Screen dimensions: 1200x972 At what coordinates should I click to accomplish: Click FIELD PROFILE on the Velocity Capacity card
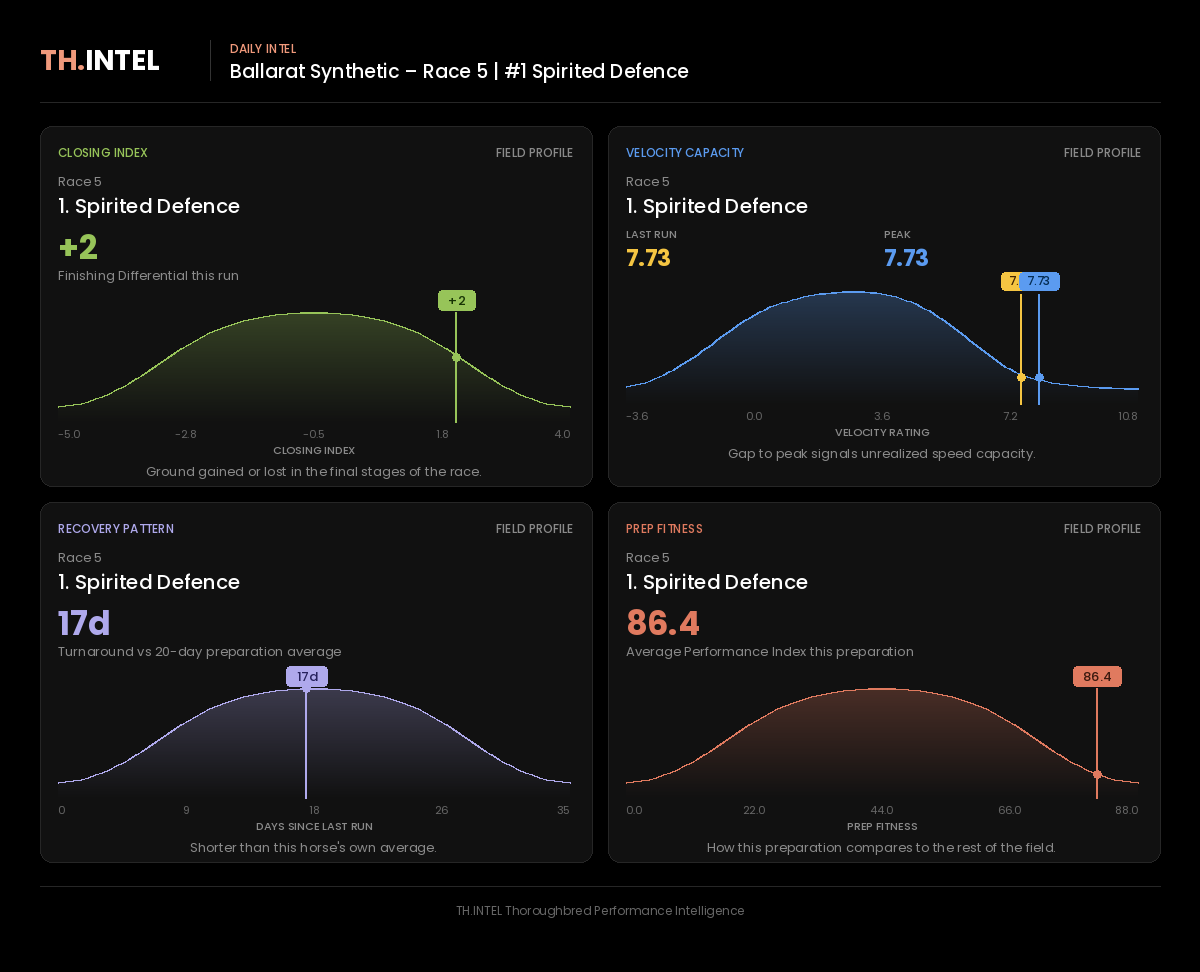pyautogui.click(x=1102, y=153)
